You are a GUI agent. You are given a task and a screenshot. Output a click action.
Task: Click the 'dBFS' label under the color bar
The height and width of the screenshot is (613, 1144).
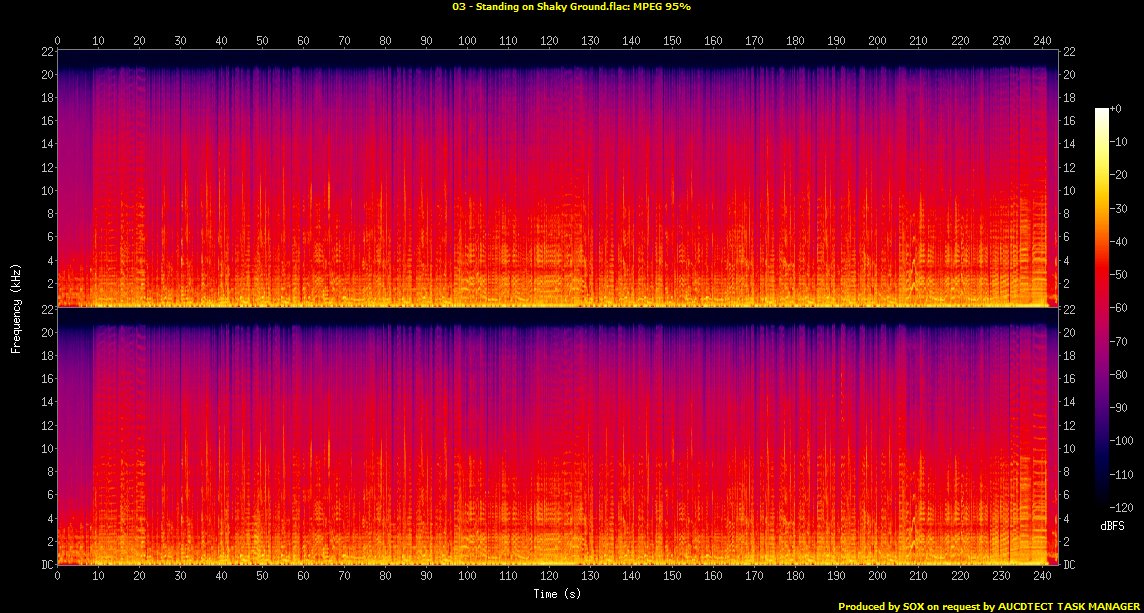pyautogui.click(x=1111, y=523)
